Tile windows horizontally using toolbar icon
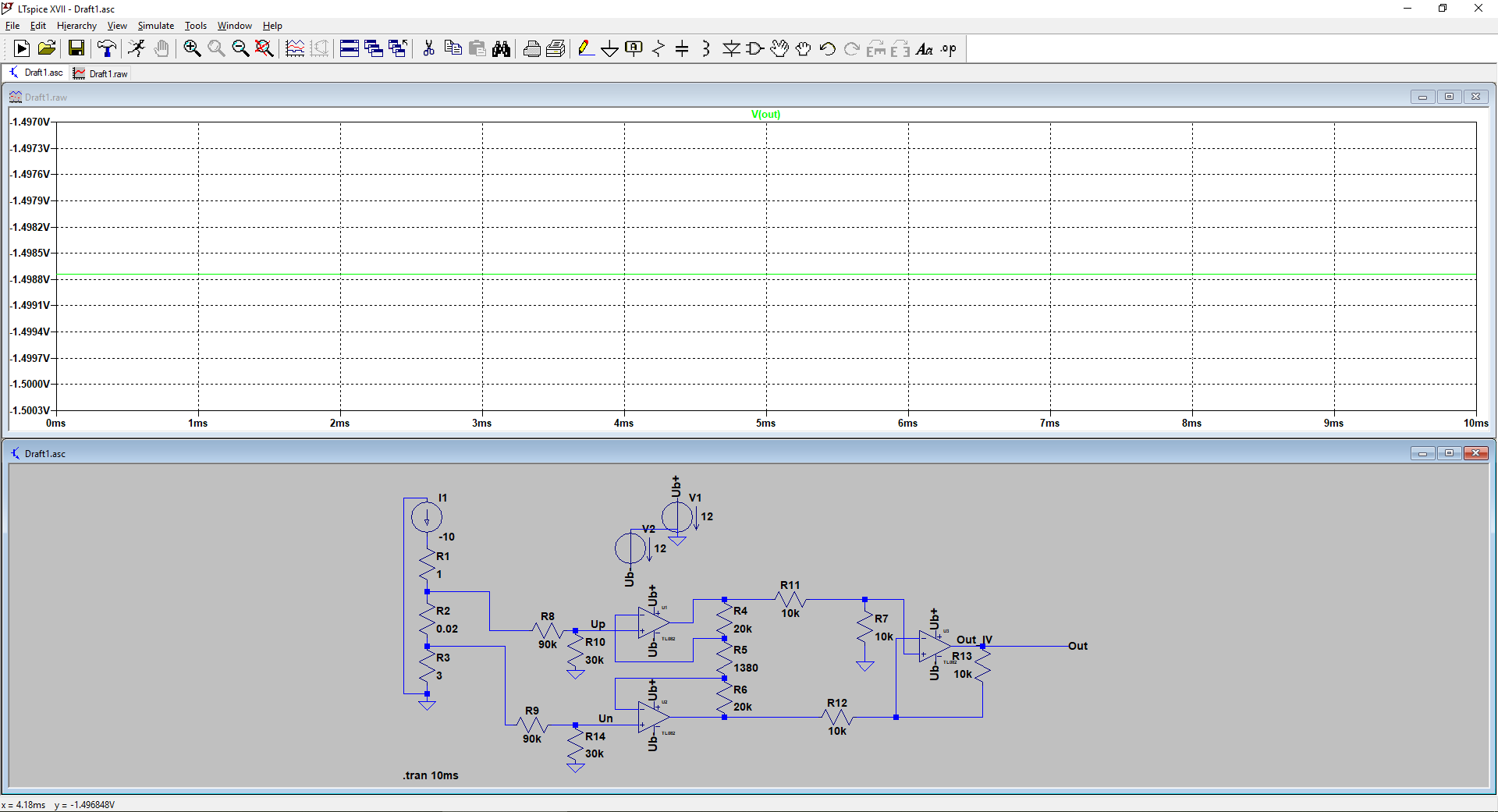This screenshot has width=1498, height=812. (x=349, y=49)
